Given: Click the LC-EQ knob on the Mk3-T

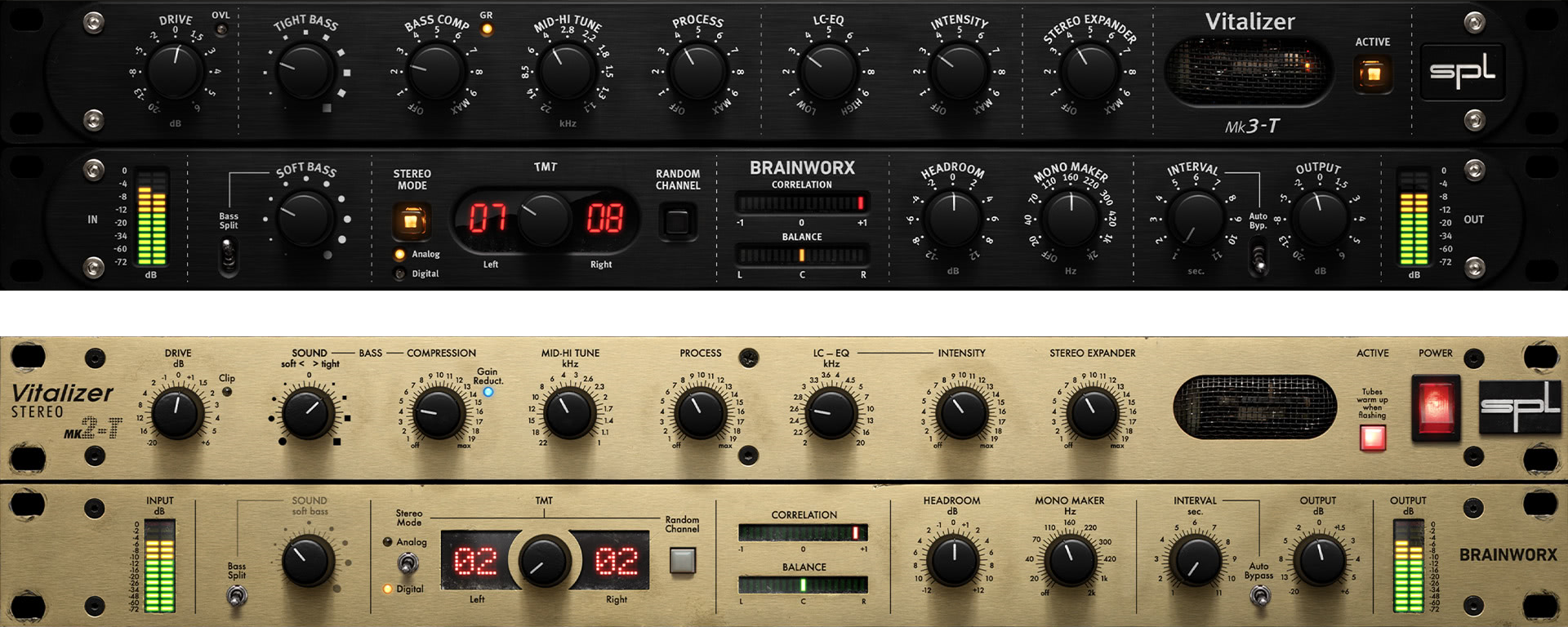Looking at the screenshot, I should click(x=828, y=71).
